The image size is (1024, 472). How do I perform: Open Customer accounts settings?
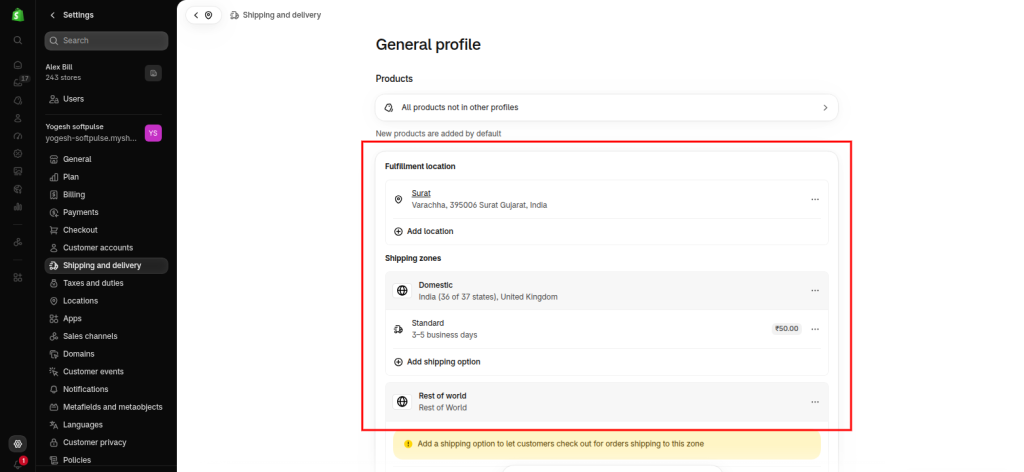point(106,247)
